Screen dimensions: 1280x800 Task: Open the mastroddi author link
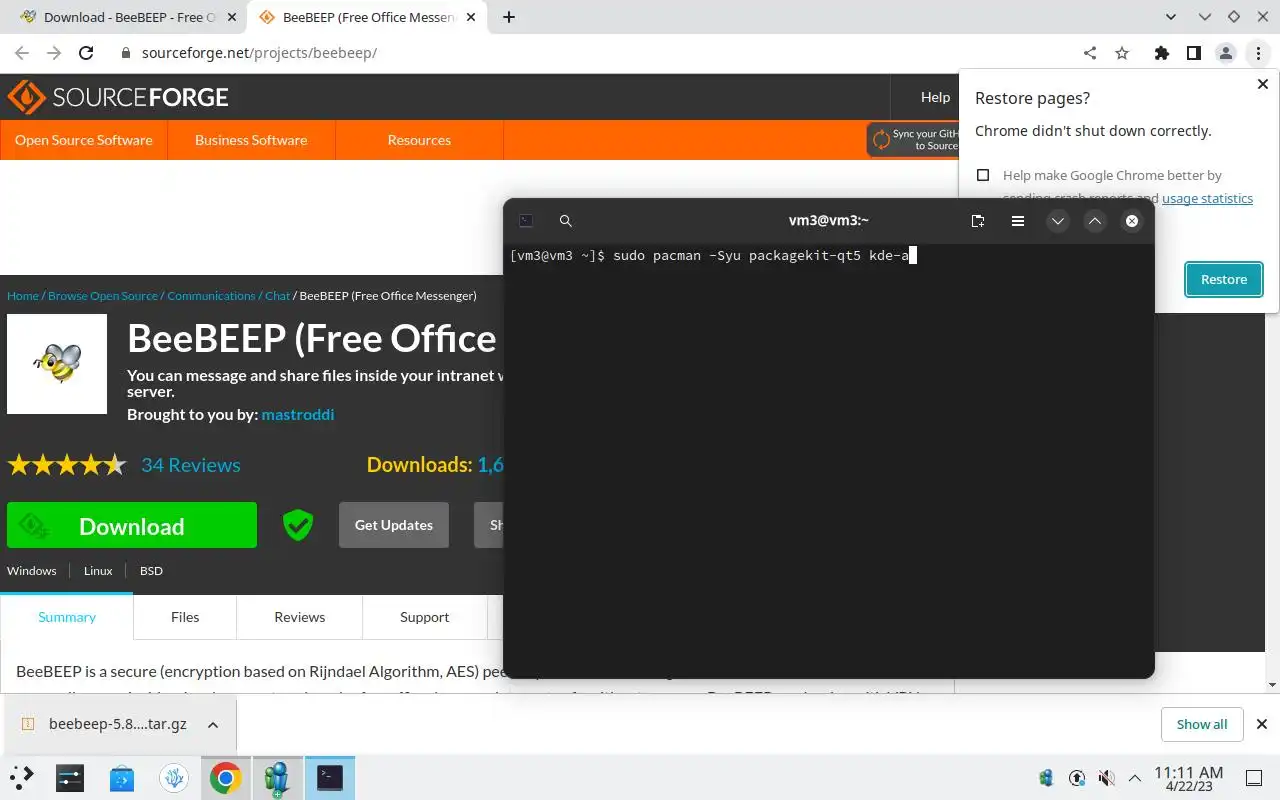298,414
